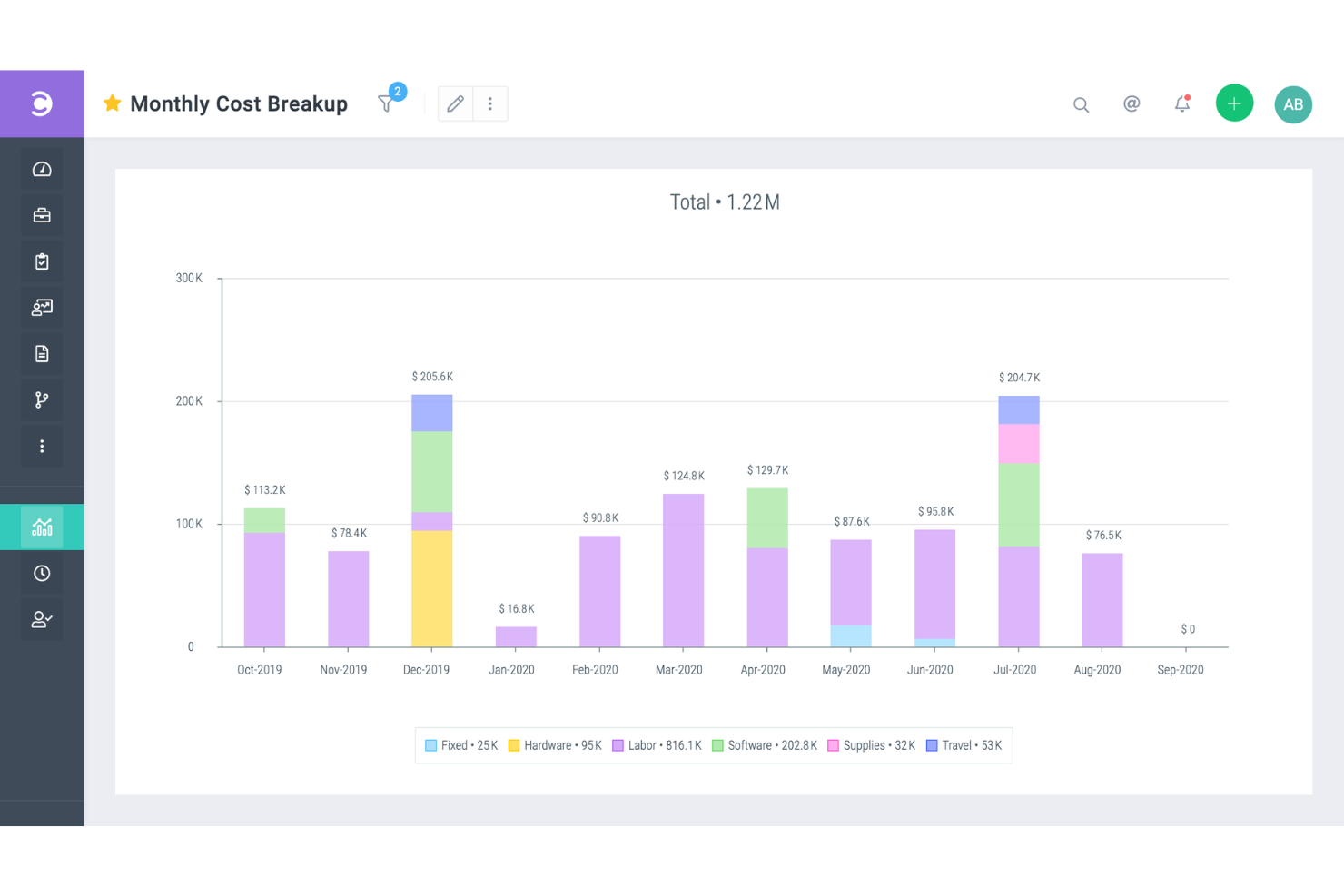This screenshot has width=1344, height=896.
Task: Click the green plus add button
Action: (x=1234, y=103)
